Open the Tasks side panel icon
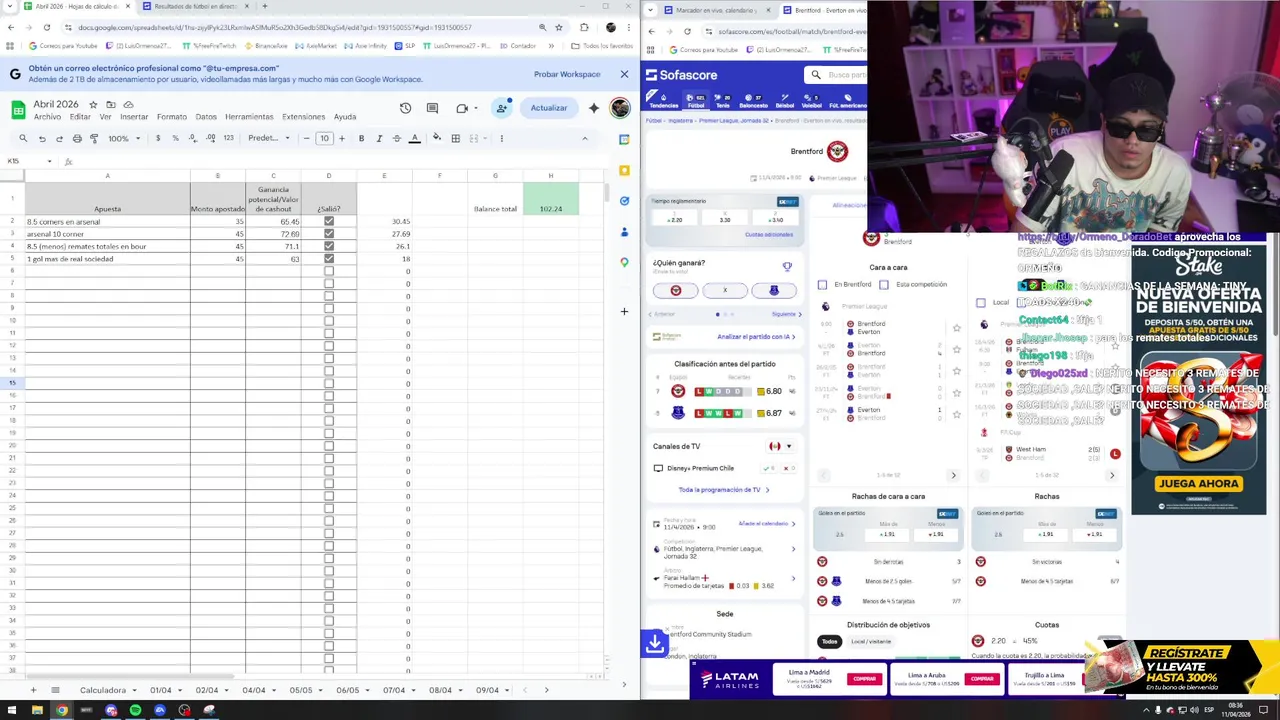Screen dimensions: 1280x720 624,201
